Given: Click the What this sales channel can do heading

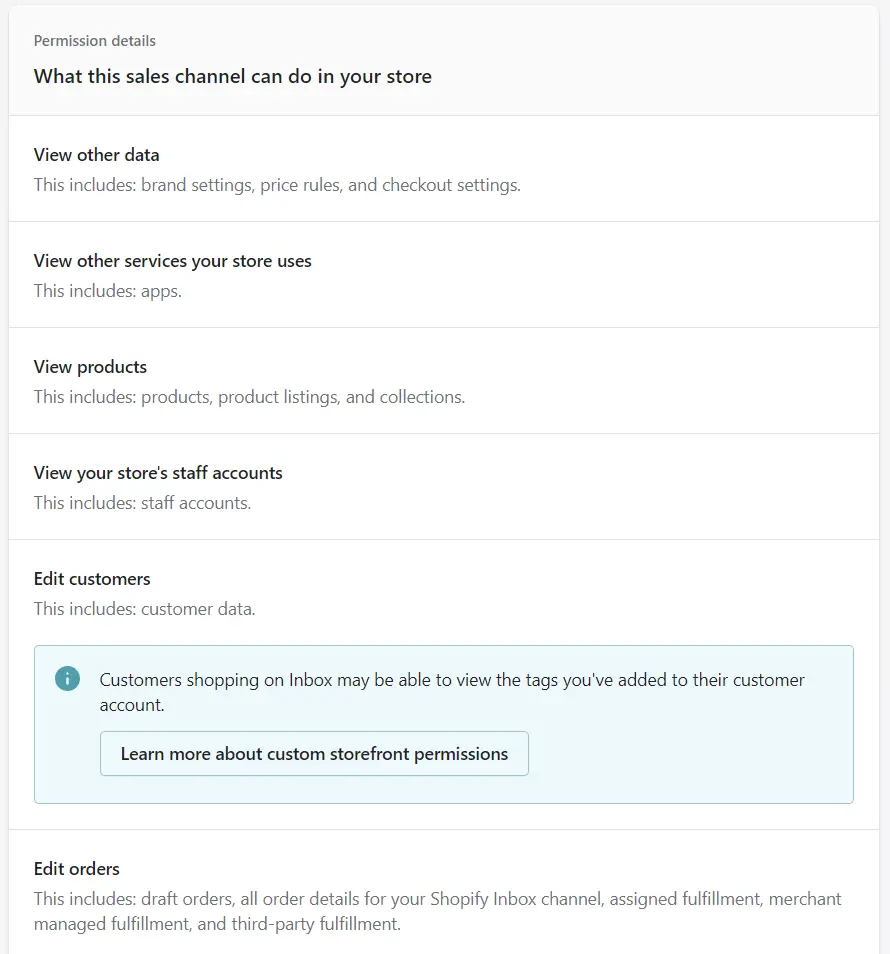Looking at the screenshot, I should pos(232,76).
